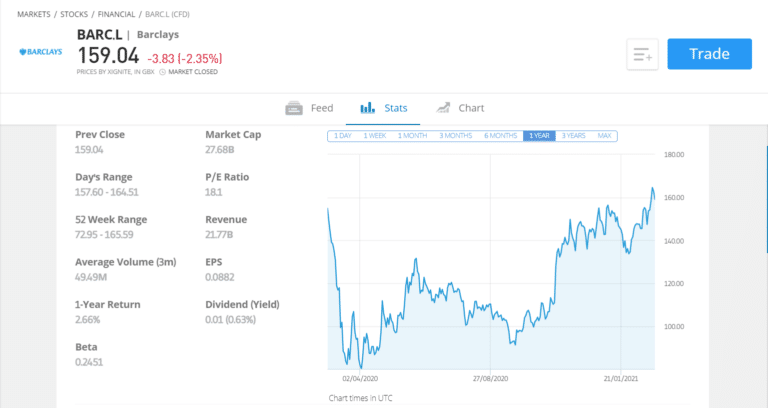Select the 1 YEAR chart range
Viewport: 768px width, 408px height.
coord(539,136)
